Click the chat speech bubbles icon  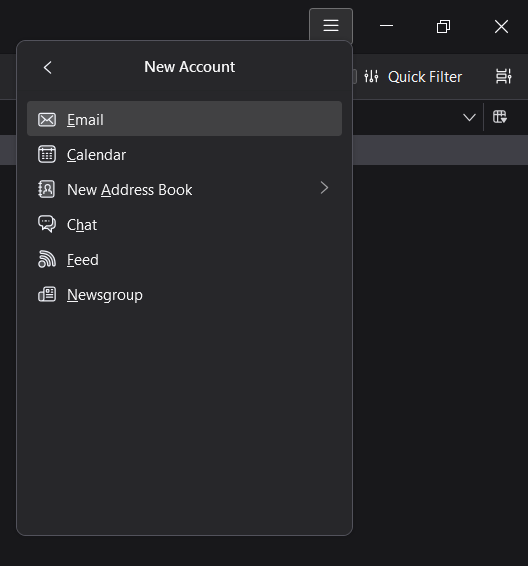coord(47,224)
